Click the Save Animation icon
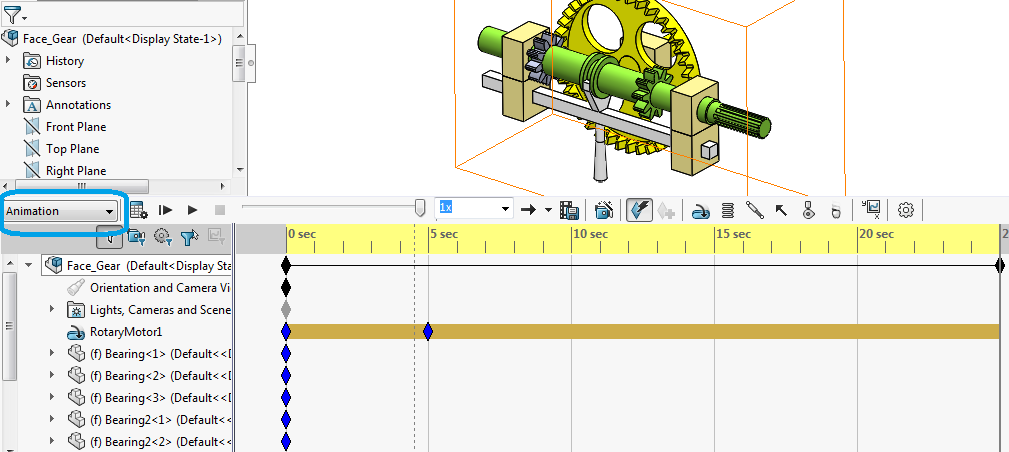This screenshot has height=452, width=1009. click(569, 210)
